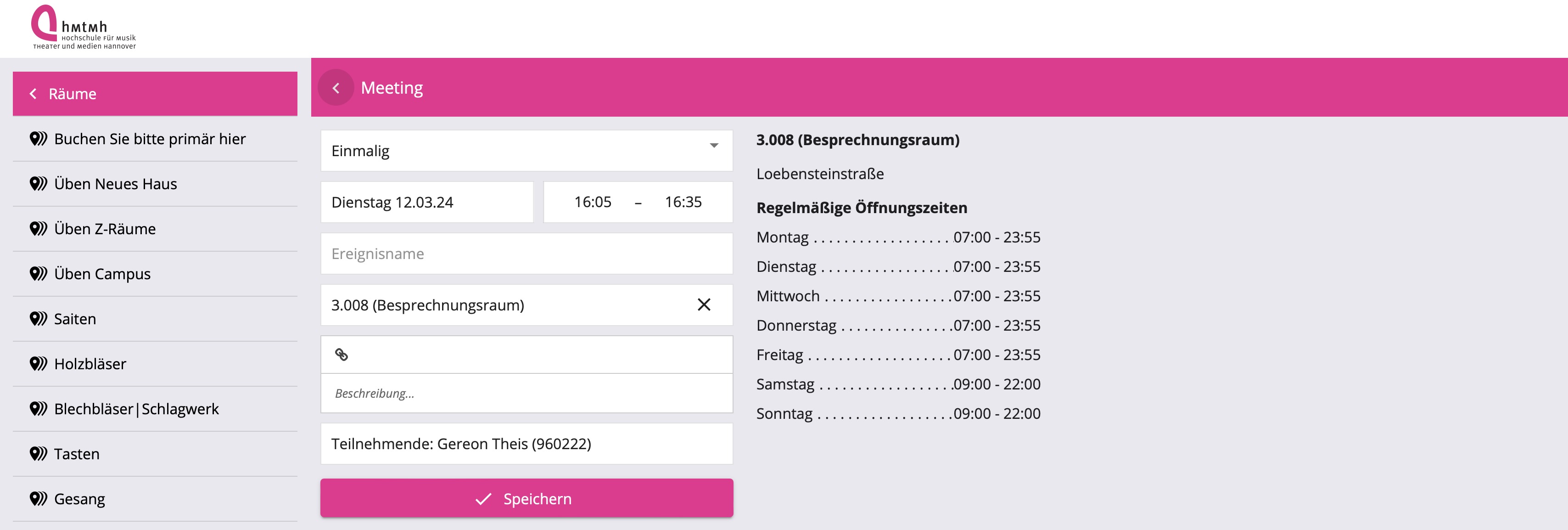Click location icon beside Gesang

coord(39,499)
